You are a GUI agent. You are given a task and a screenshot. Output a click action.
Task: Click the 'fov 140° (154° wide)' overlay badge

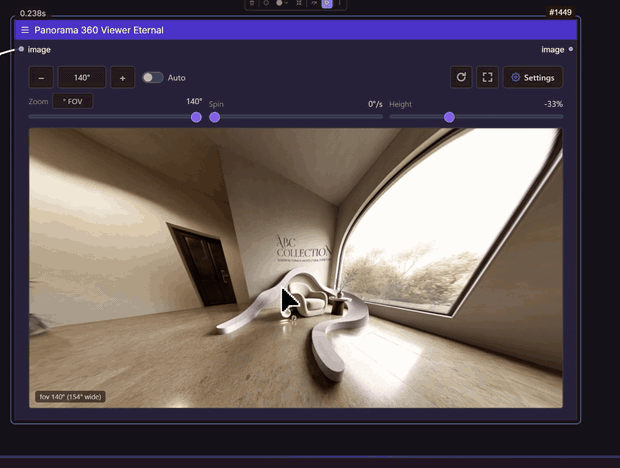(x=70, y=396)
